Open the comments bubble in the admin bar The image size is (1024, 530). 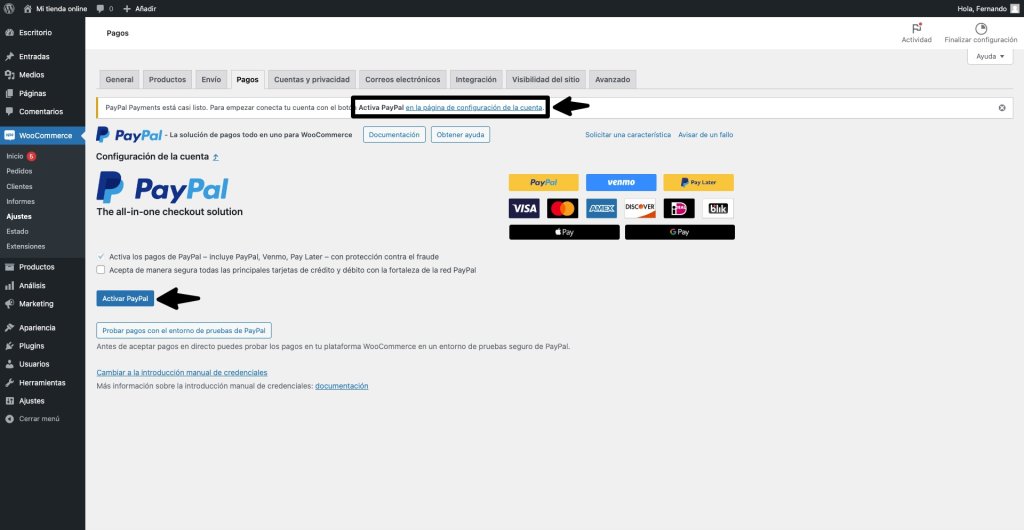click(x=104, y=8)
